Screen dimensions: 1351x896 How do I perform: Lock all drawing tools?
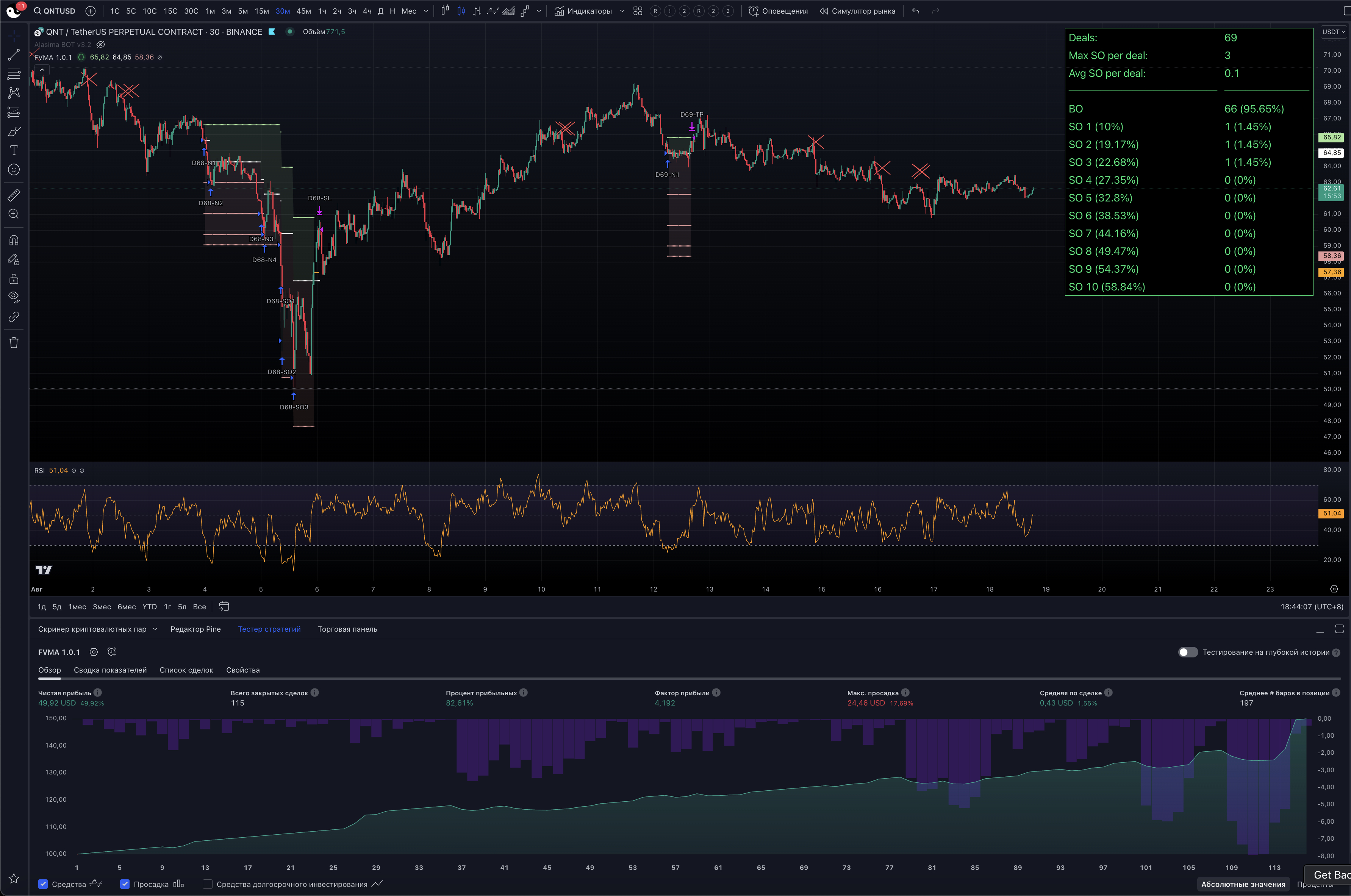click(14, 278)
